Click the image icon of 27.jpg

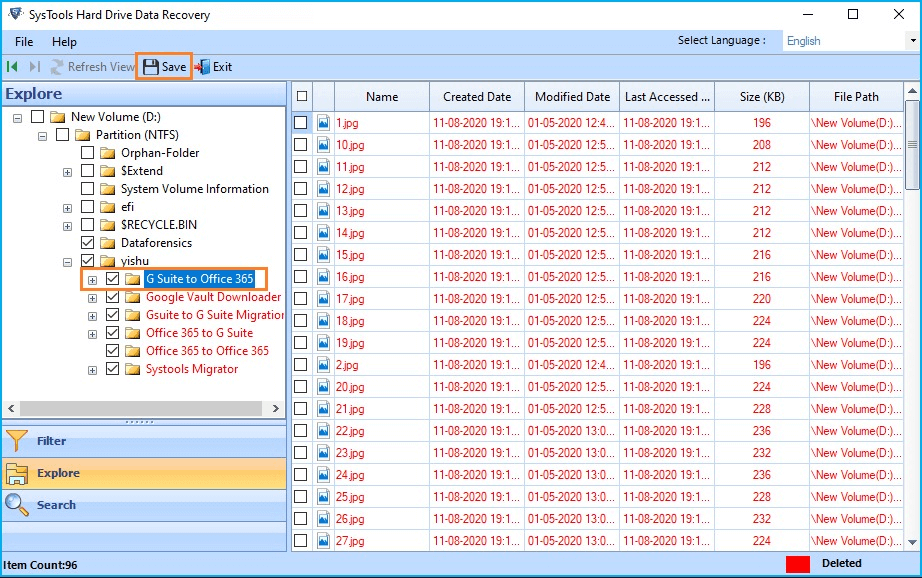point(323,541)
